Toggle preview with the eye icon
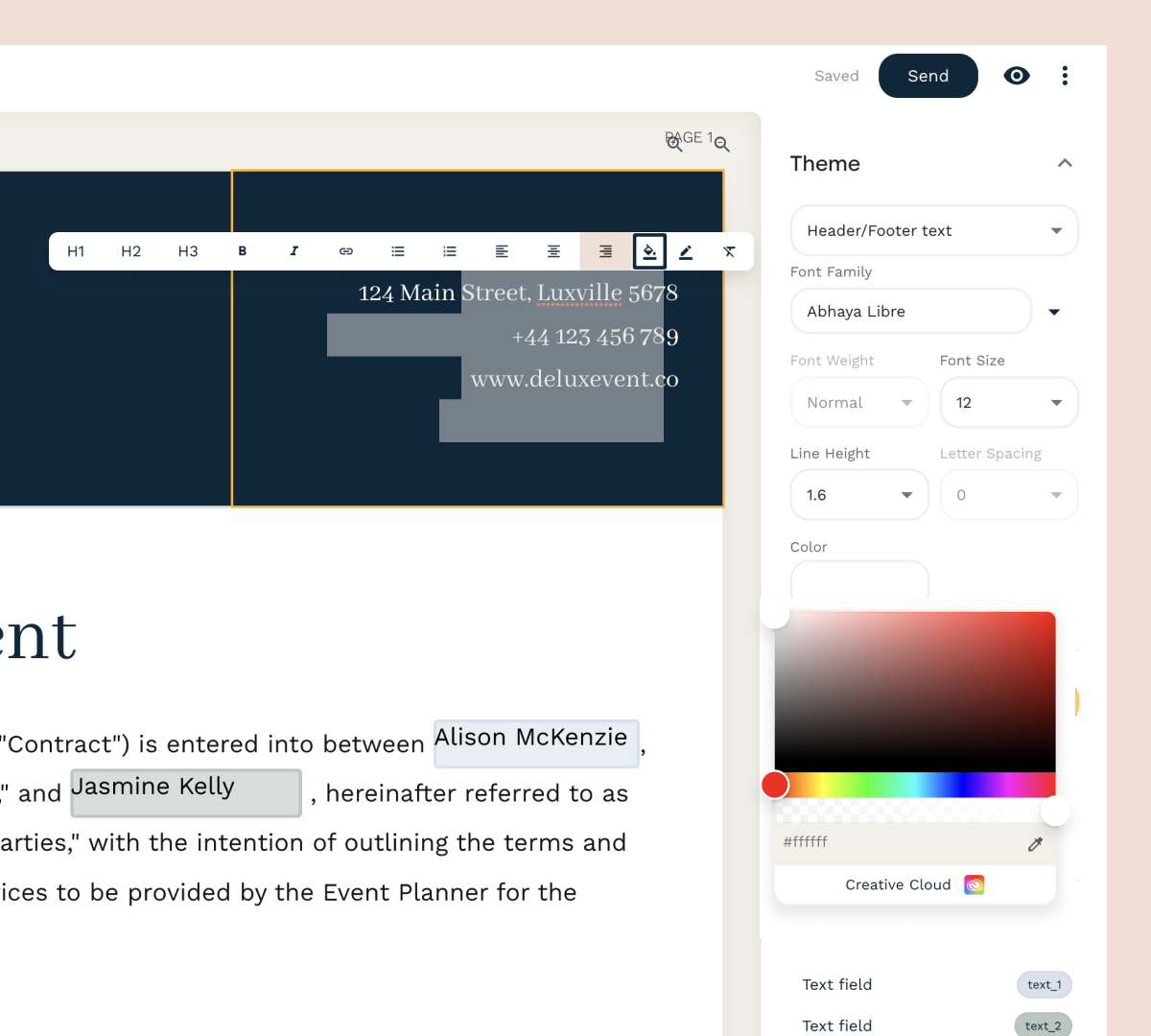Viewport: 1151px width, 1036px height. click(1017, 76)
